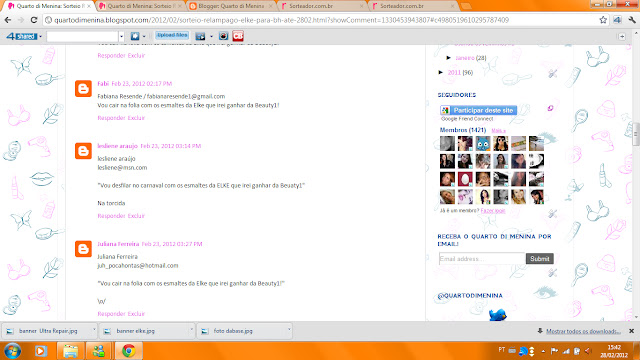Close the downloads bar
Viewport: 640px width, 360px height.
(x=631, y=331)
